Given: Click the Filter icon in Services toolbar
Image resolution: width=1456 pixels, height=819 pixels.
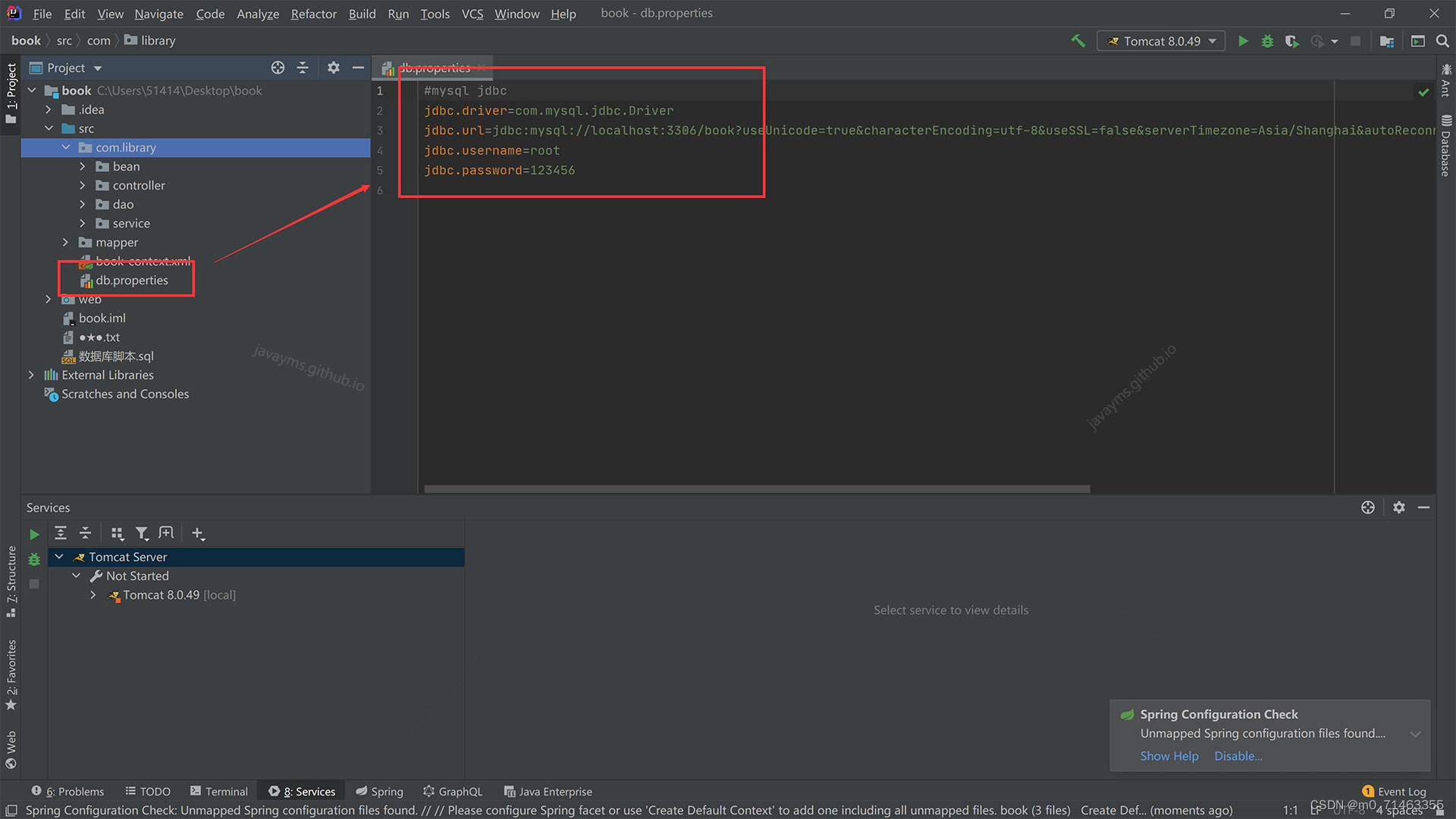Looking at the screenshot, I should click(x=142, y=534).
